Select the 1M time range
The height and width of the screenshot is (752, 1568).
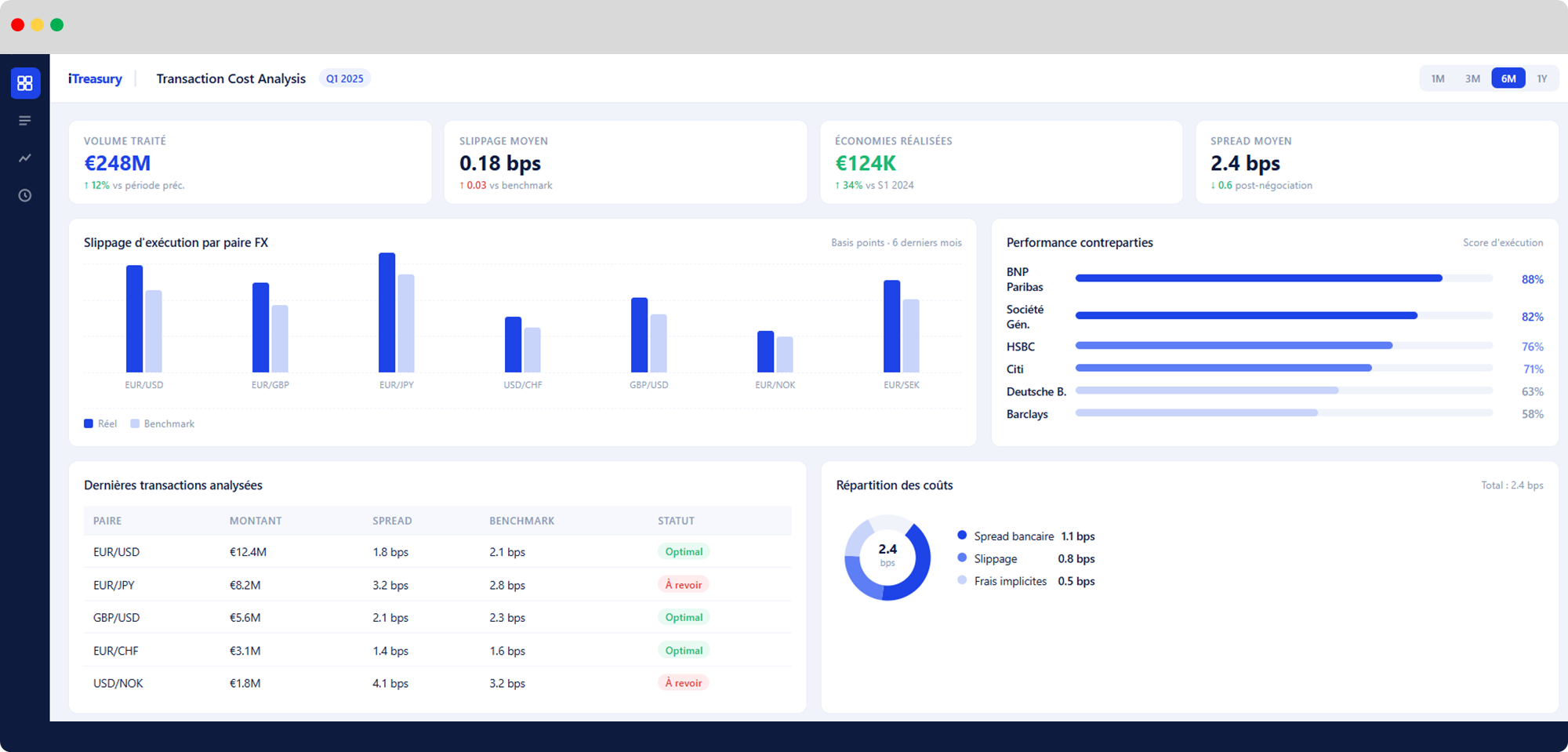[1438, 78]
